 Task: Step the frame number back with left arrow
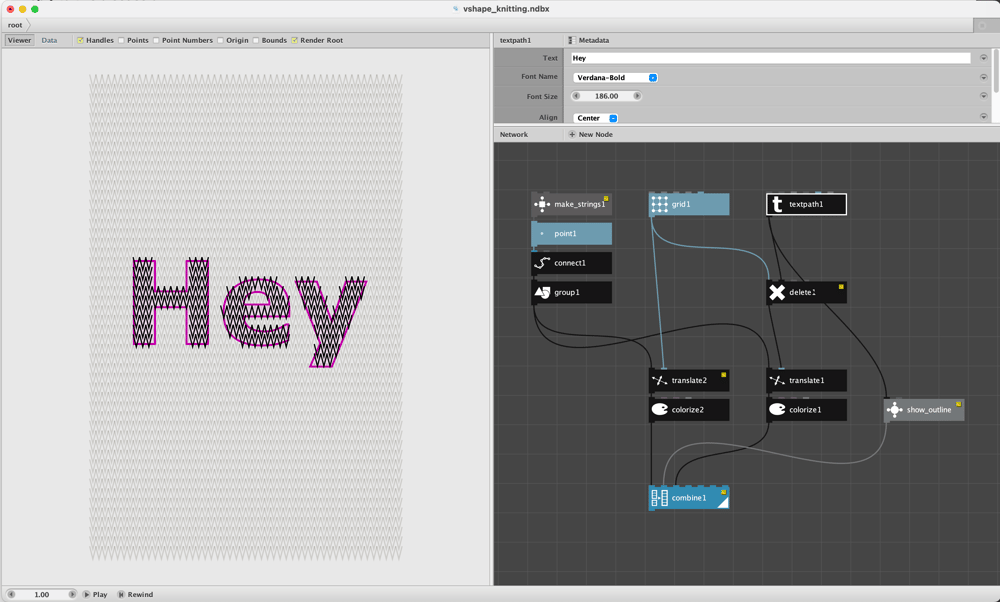(x=11, y=594)
